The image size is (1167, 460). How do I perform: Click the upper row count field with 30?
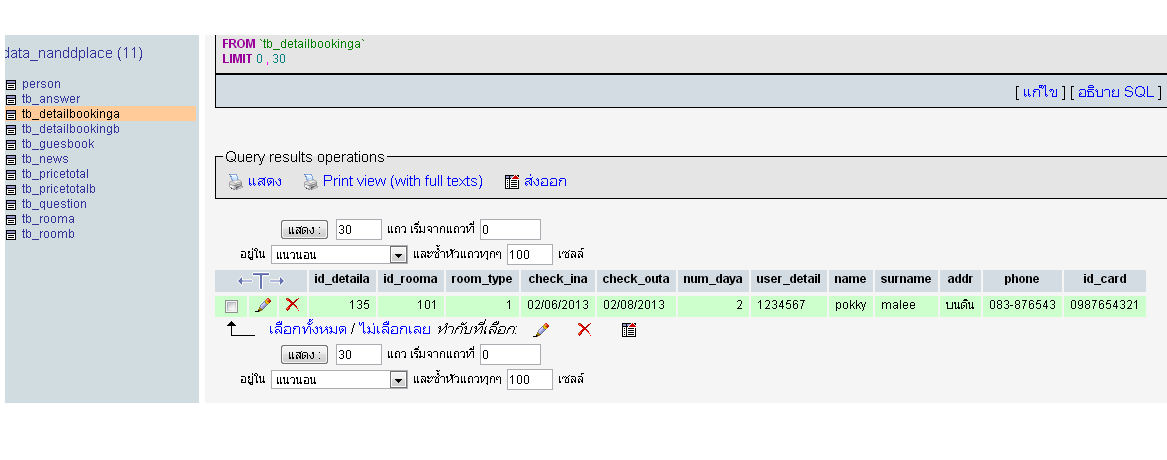(359, 230)
